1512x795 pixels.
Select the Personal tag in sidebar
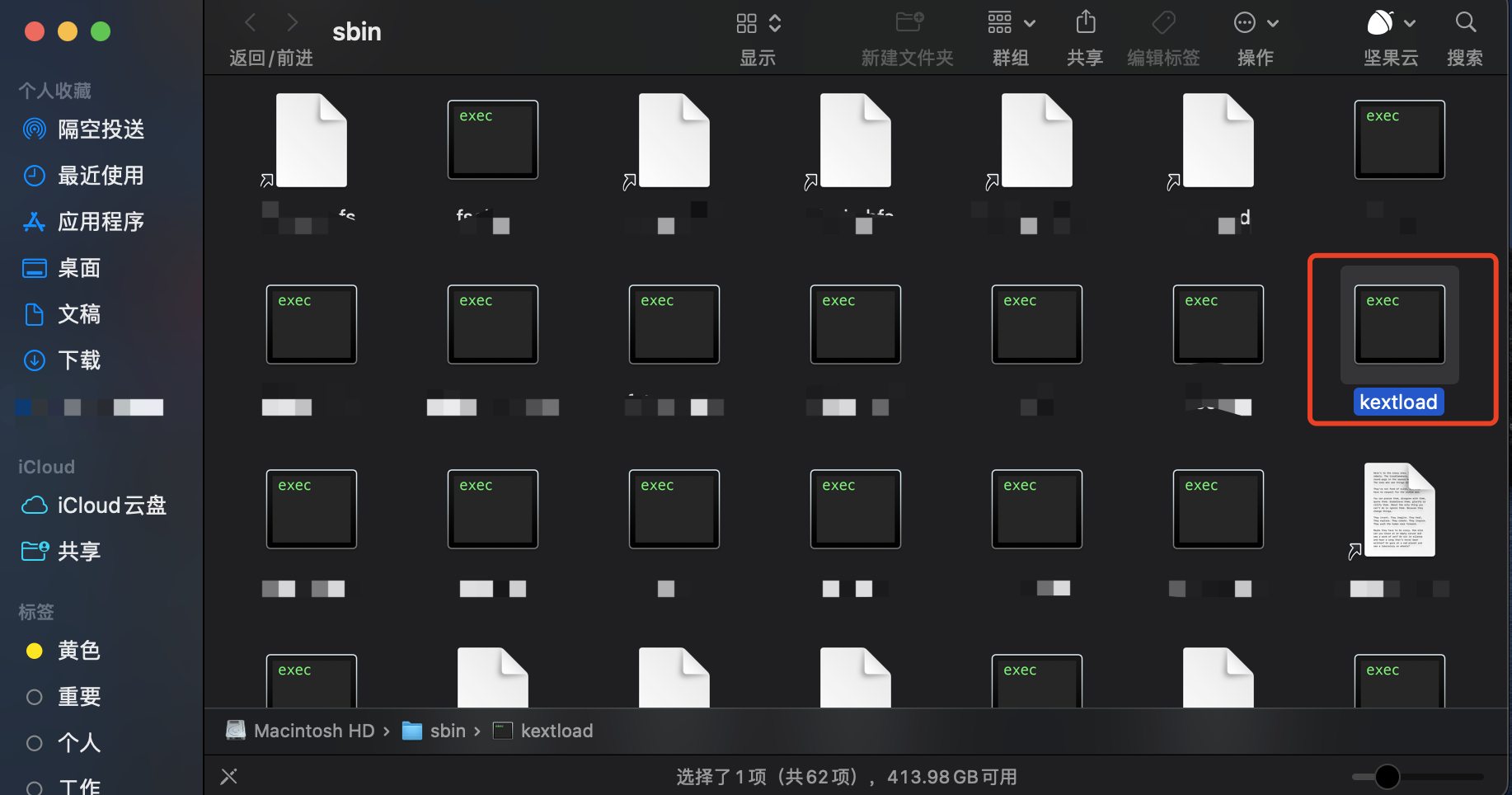pos(78,743)
